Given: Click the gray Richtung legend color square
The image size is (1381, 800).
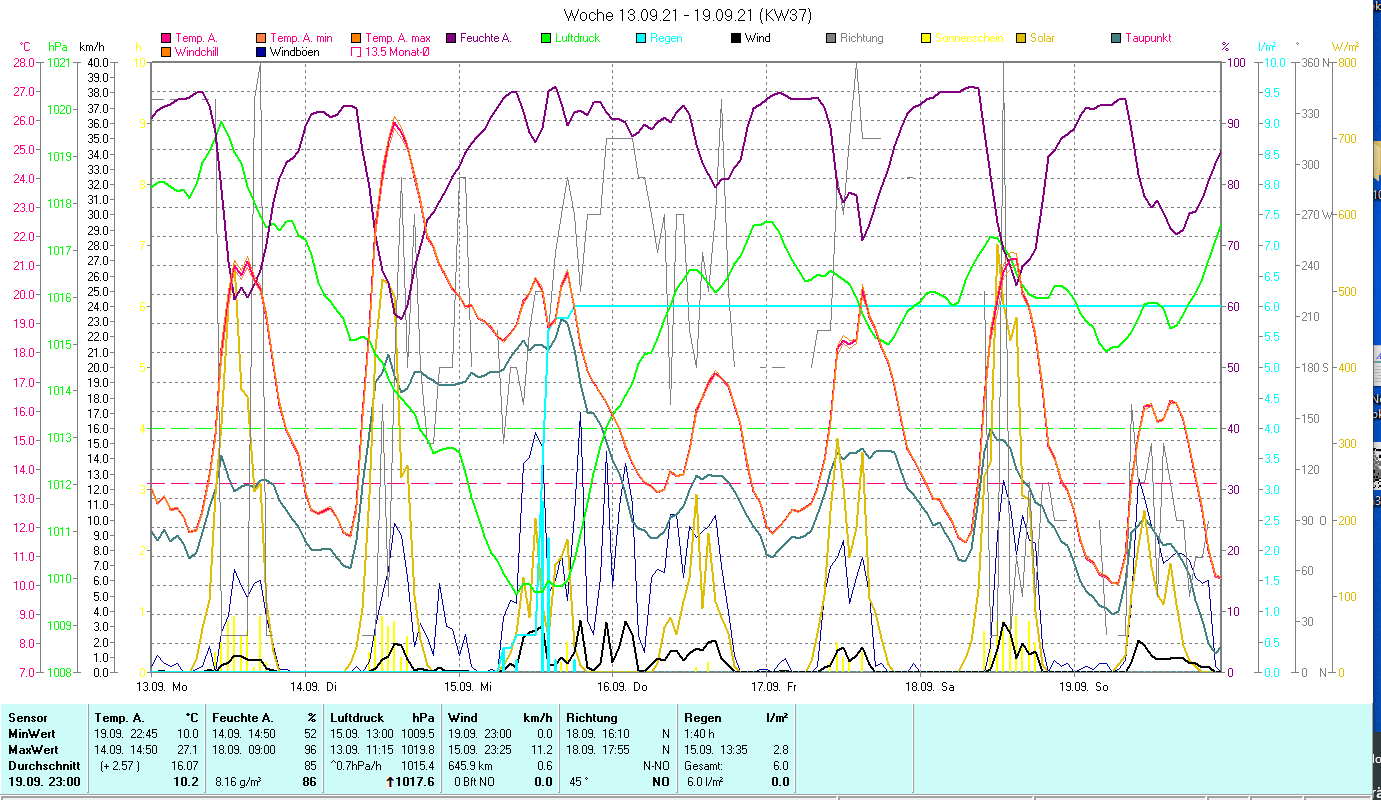Looking at the screenshot, I should click(x=830, y=39).
